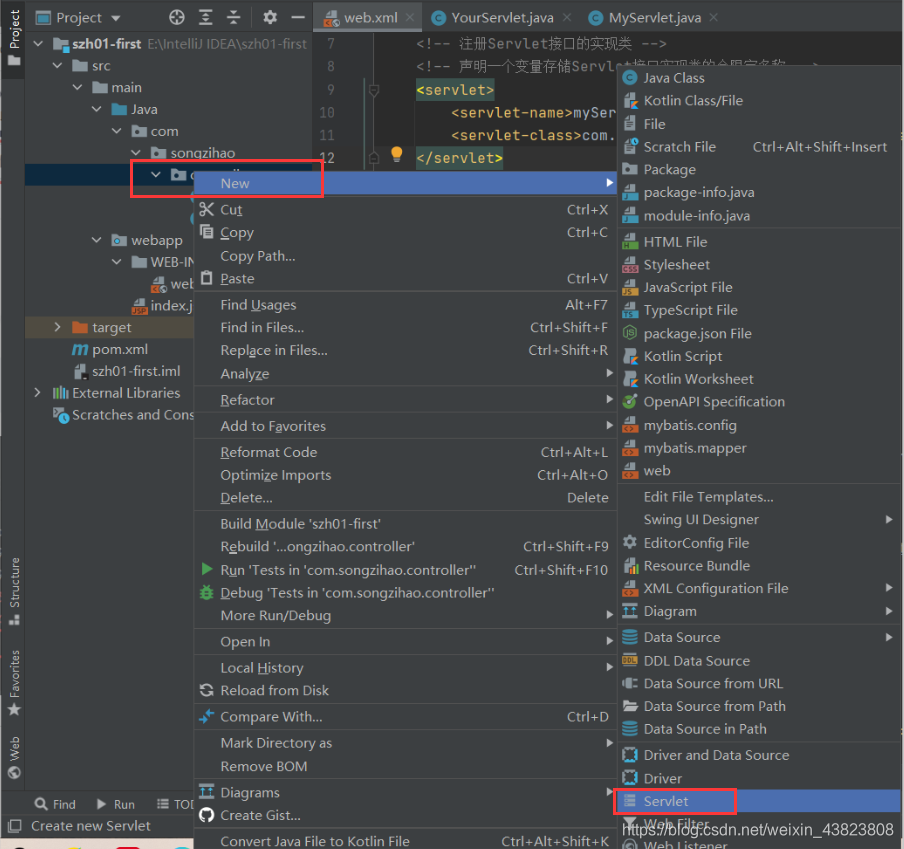Open the Swing UI Designer submenu
Image resolution: width=904 pixels, height=849 pixels.
(759, 520)
